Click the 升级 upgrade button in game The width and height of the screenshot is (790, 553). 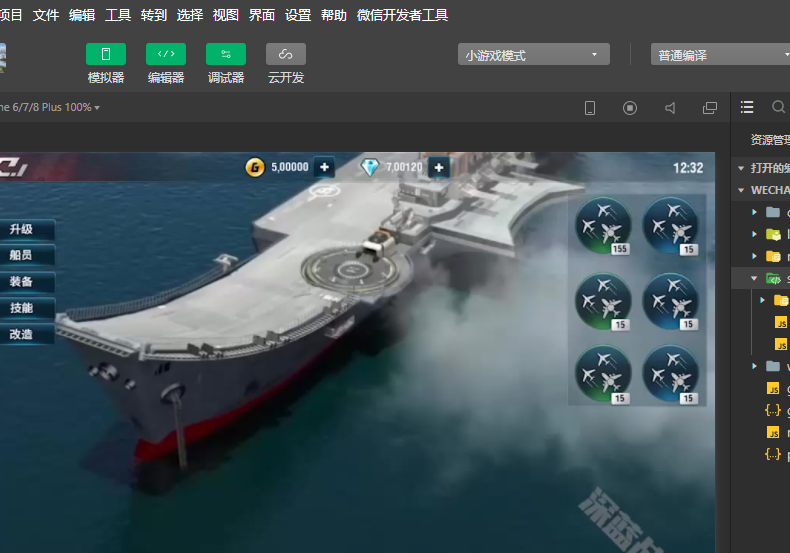pyautogui.click(x=26, y=229)
